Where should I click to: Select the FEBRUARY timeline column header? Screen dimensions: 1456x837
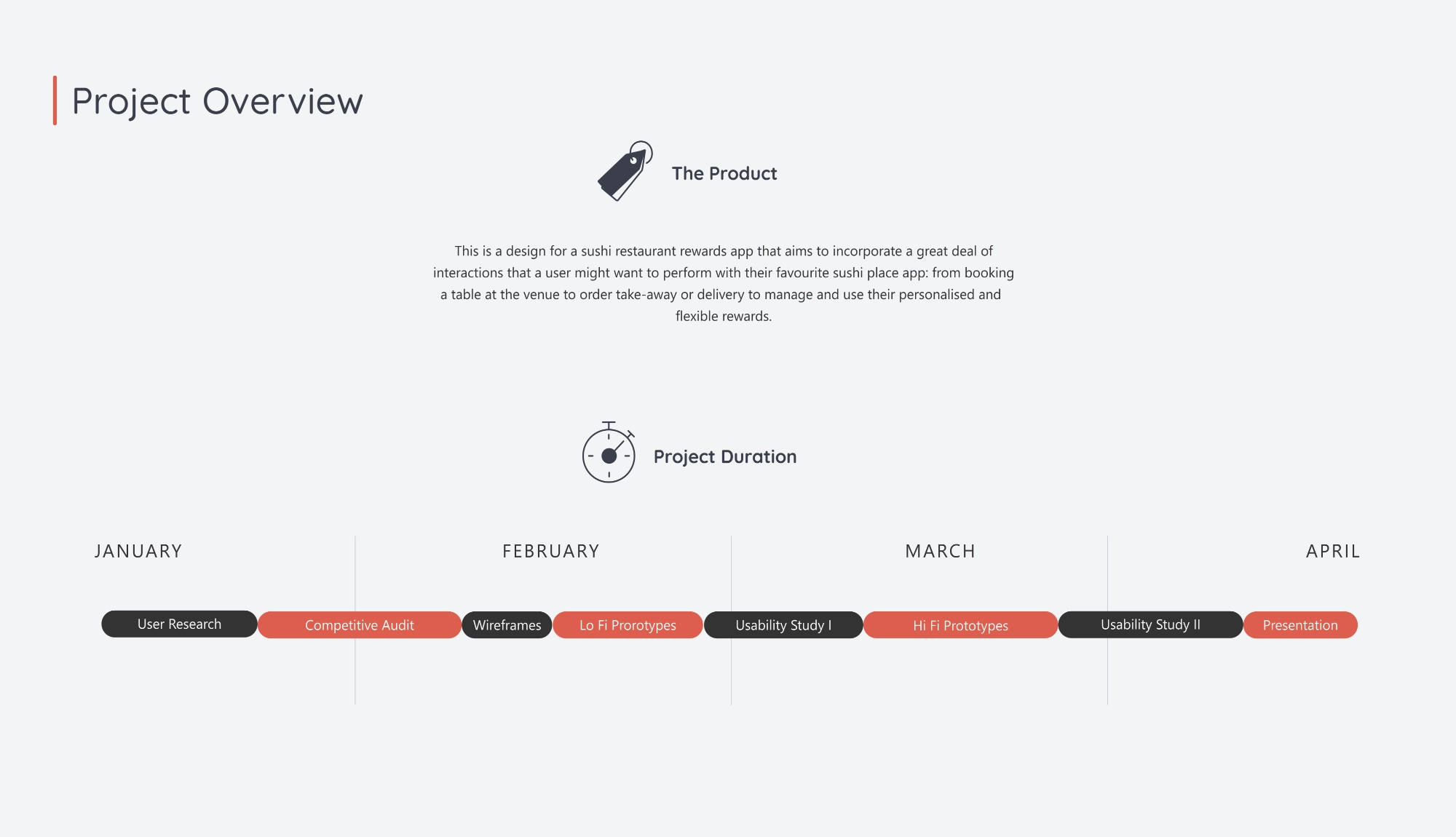pos(551,549)
